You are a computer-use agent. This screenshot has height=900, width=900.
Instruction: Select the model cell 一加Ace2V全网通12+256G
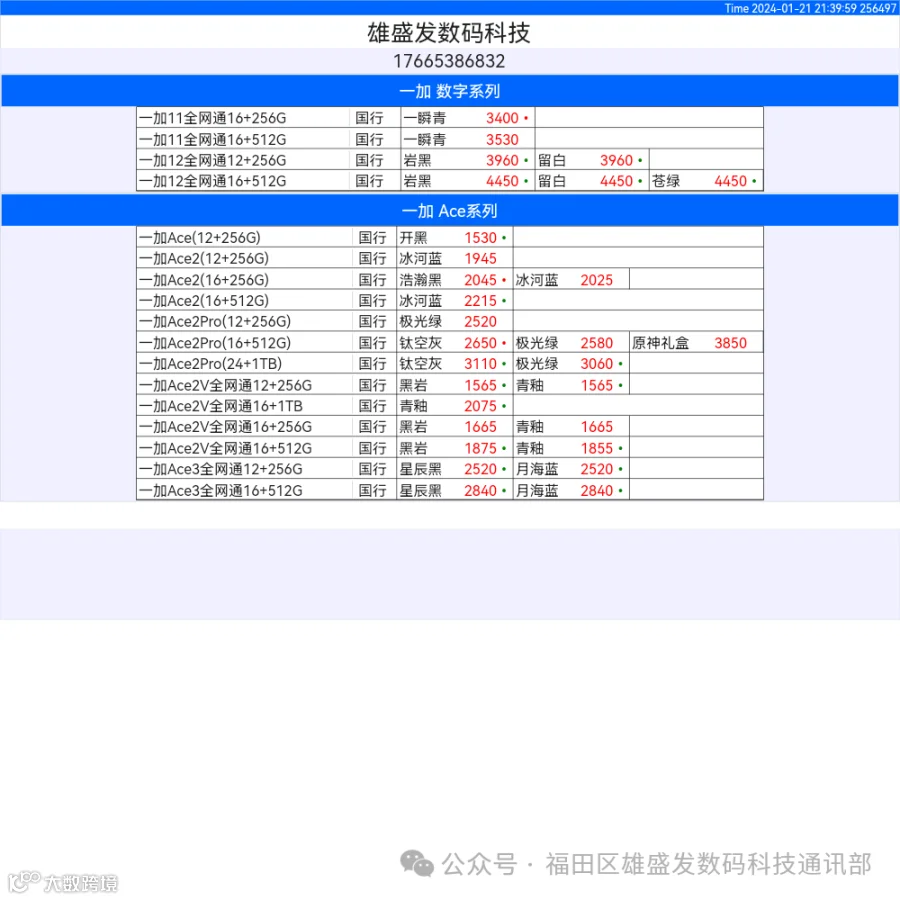click(245, 385)
